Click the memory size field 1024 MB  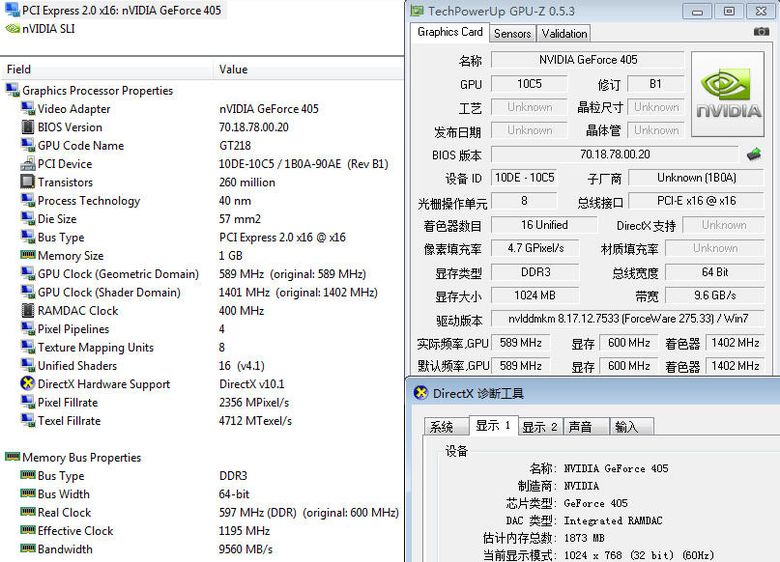[535, 295]
